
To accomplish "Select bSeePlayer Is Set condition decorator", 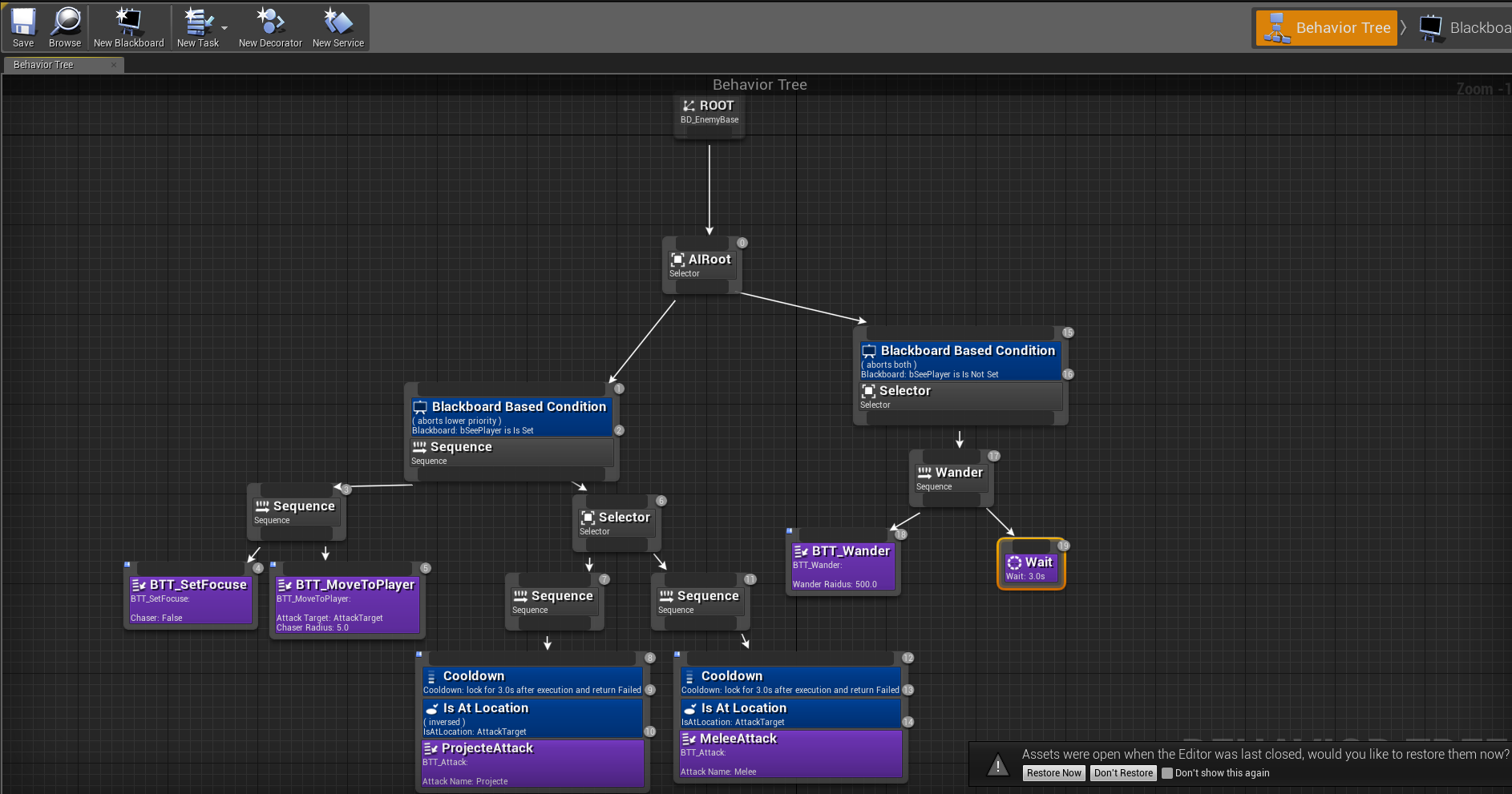I will (x=511, y=417).
